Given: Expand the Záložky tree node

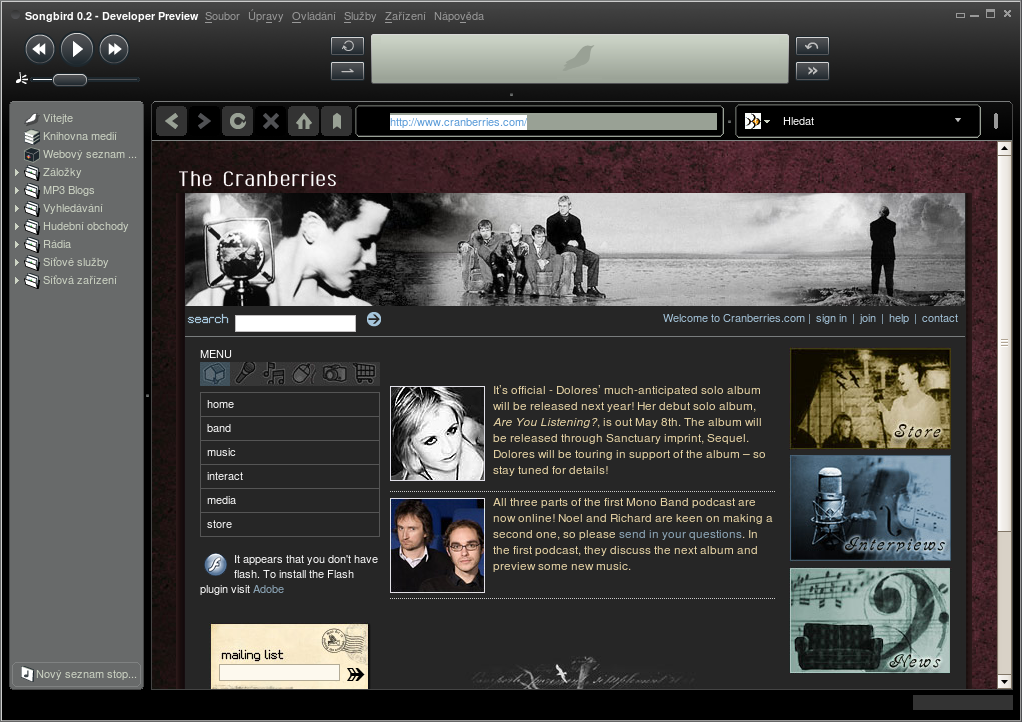Looking at the screenshot, I should coord(17,173).
